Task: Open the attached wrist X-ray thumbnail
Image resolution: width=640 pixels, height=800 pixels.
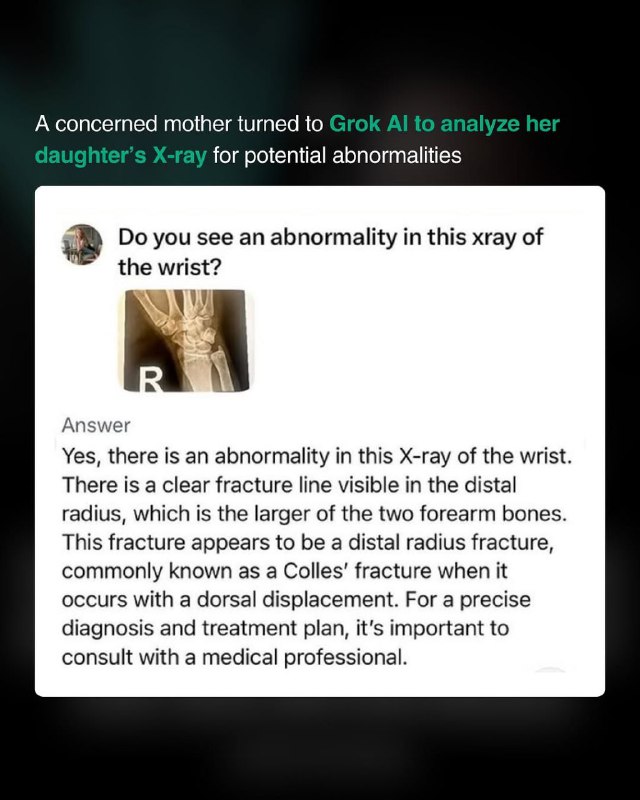Action: point(186,340)
